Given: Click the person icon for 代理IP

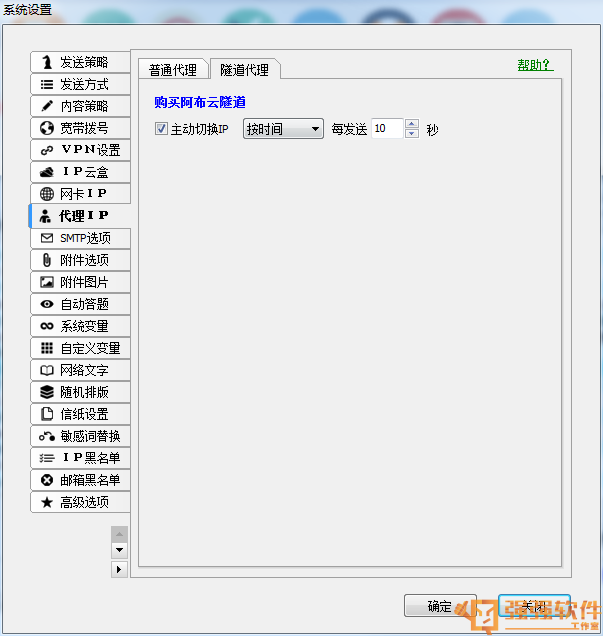Looking at the screenshot, I should click(45, 216).
